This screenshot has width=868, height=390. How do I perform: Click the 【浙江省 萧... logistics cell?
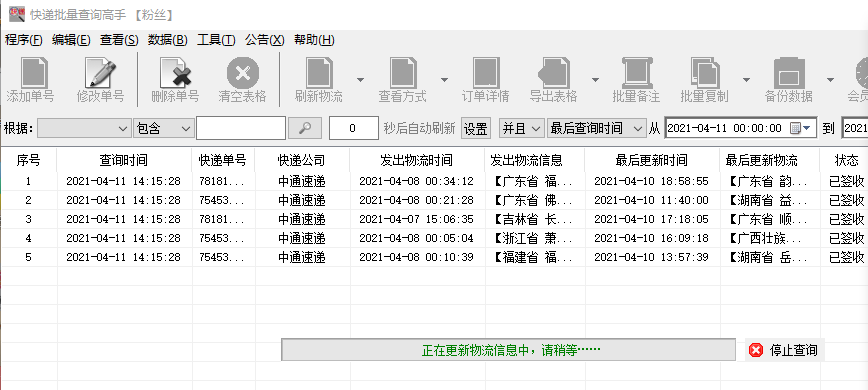[x=535, y=238]
